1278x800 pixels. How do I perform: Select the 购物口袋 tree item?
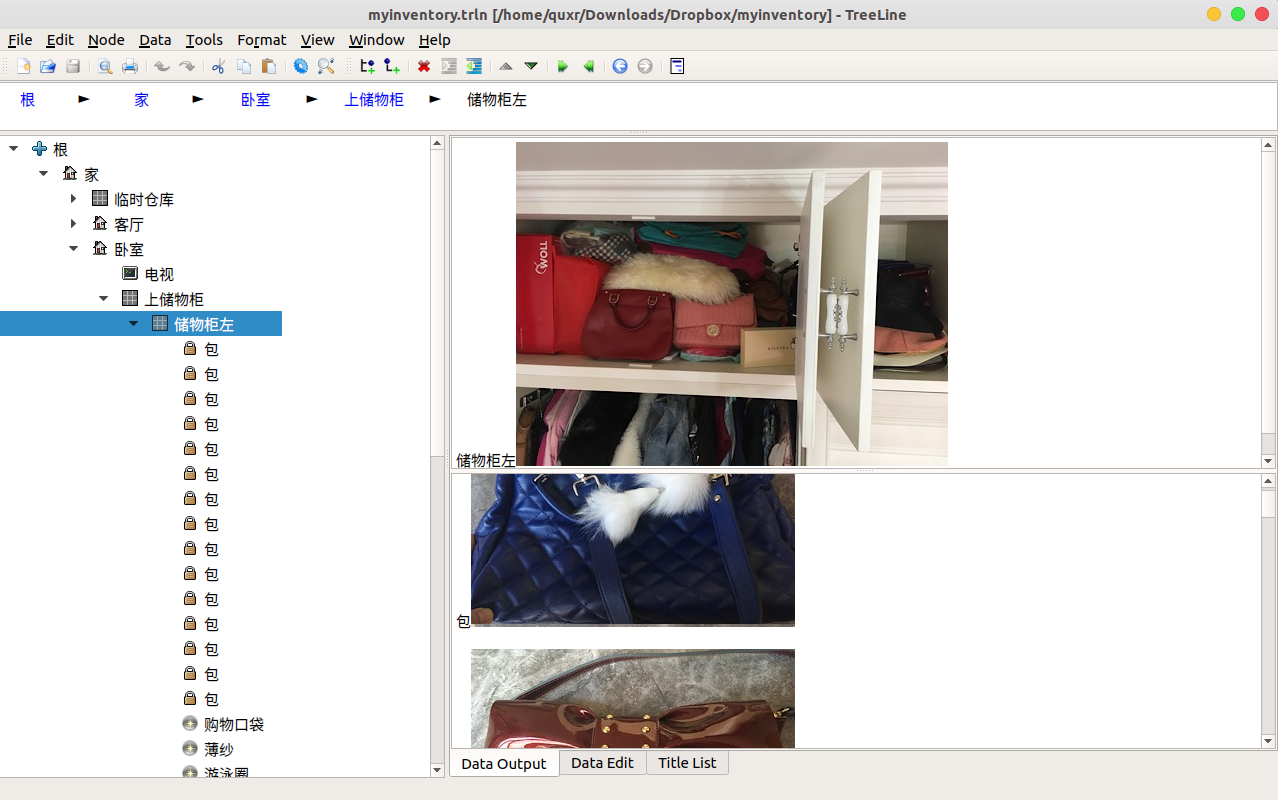234,724
